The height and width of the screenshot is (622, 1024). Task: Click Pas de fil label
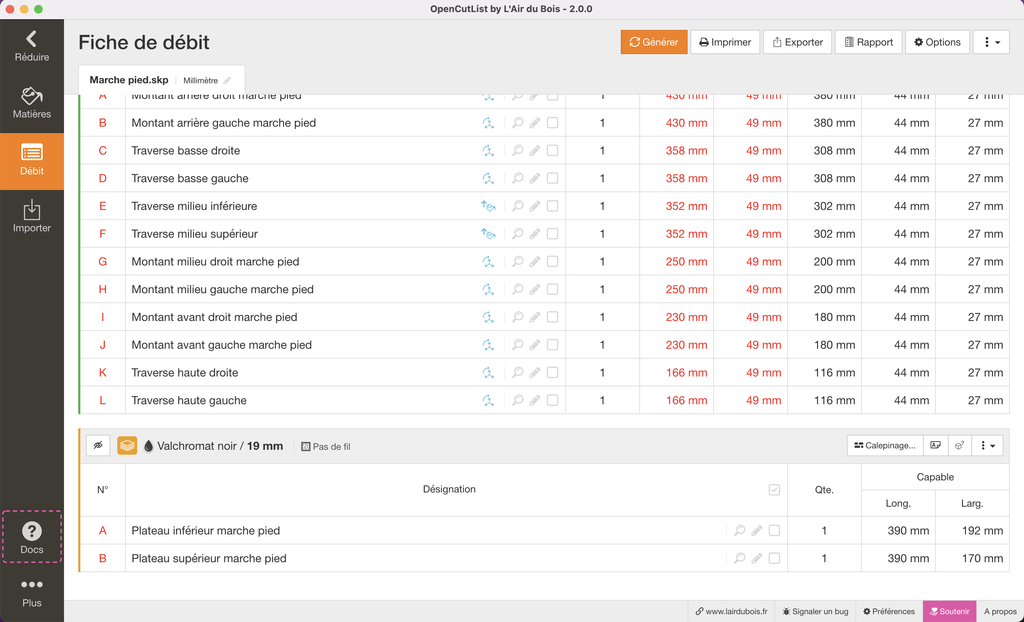(x=326, y=447)
